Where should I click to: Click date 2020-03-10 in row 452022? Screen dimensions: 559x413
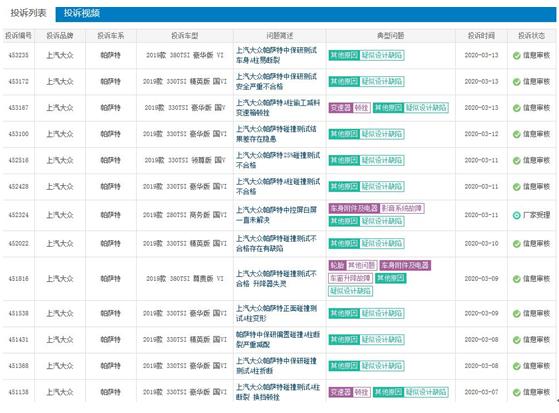(481, 244)
